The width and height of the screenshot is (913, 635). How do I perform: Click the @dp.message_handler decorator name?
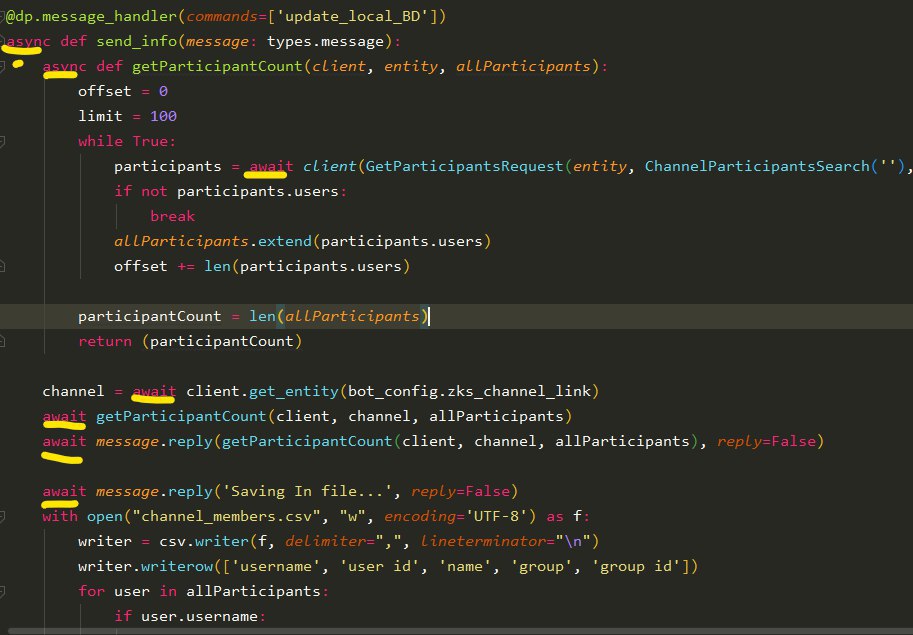click(91, 16)
